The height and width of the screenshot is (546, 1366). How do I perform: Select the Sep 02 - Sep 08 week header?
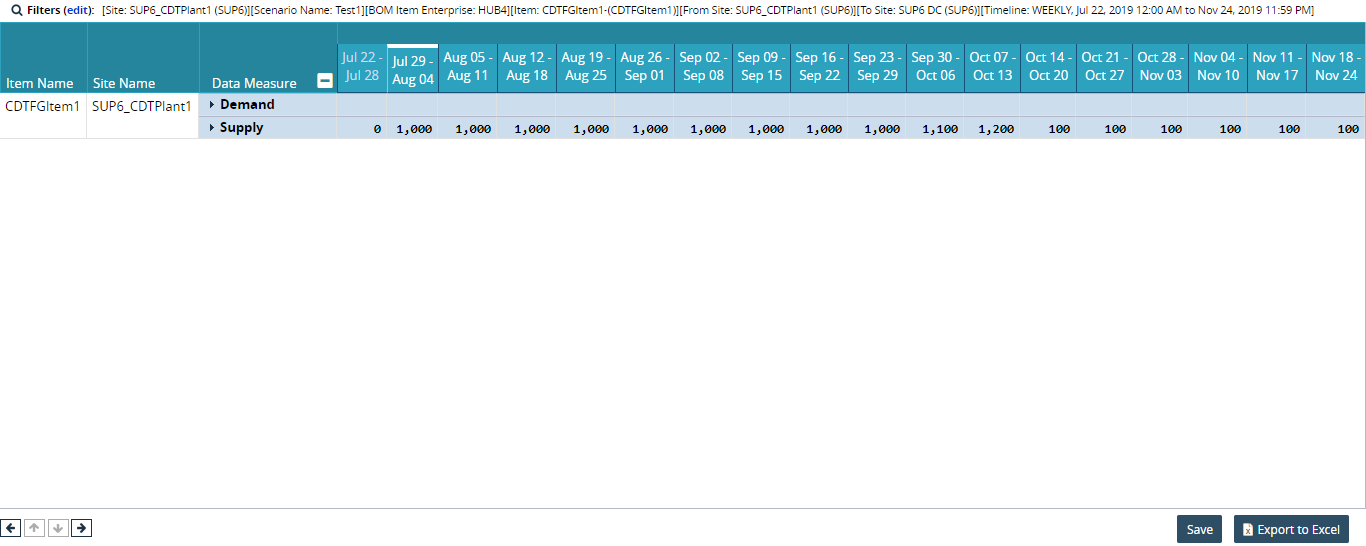point(703,67)
